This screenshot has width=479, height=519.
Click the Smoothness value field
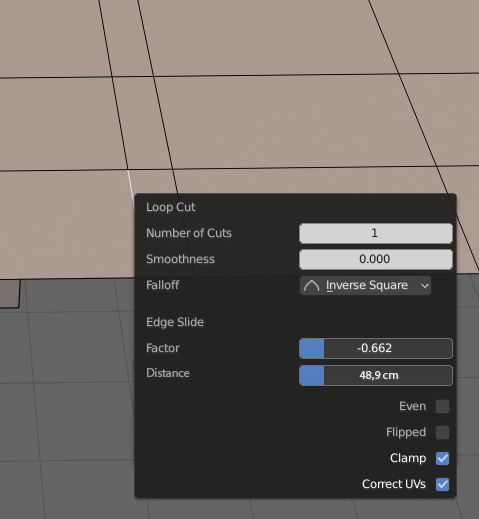(376, 259)
